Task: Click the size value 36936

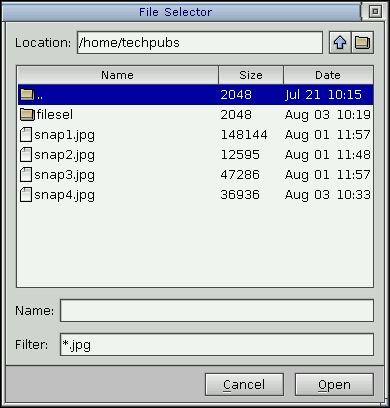Action: click(x=240, y=195)
